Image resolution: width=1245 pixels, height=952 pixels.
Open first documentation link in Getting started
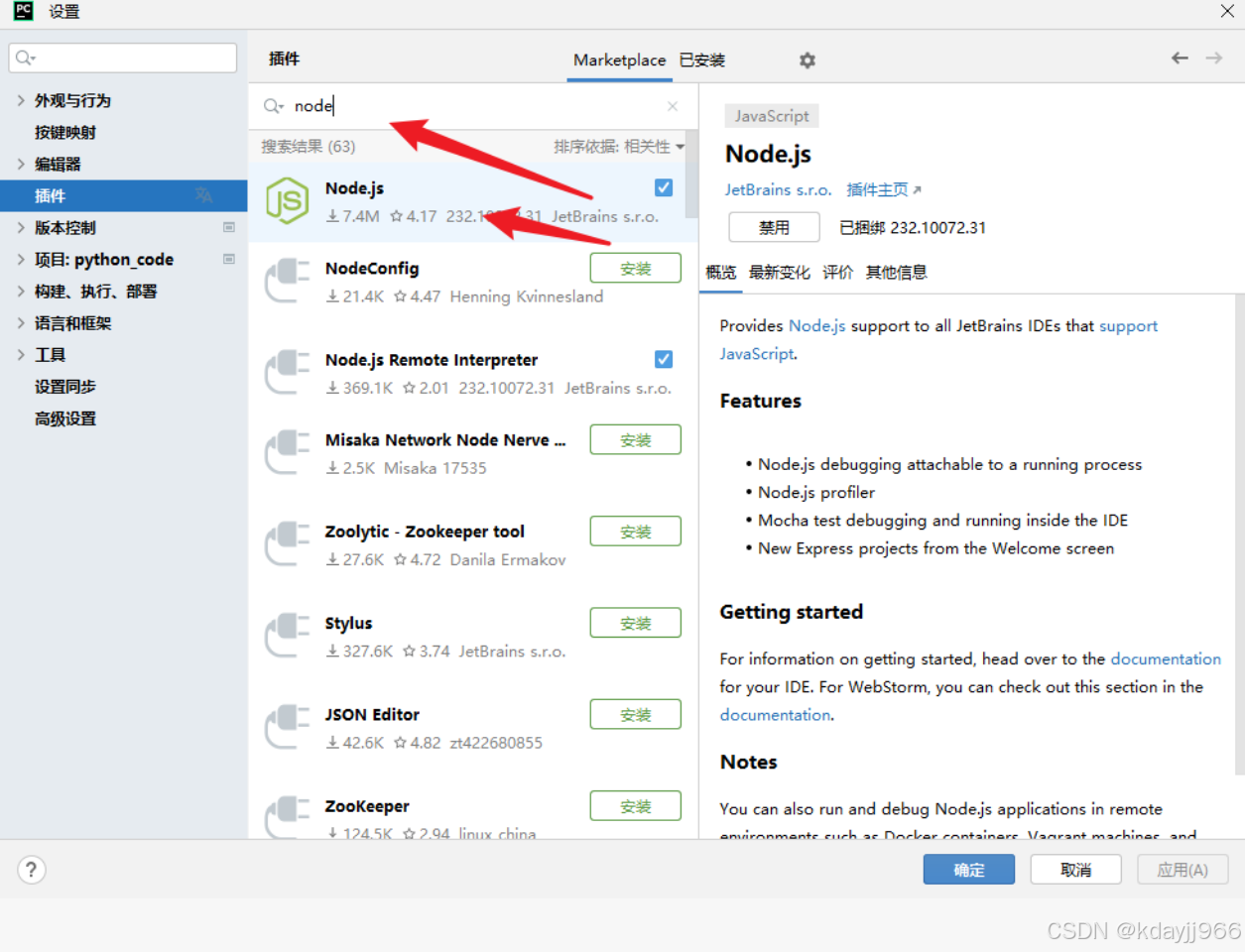(1166, 658)
